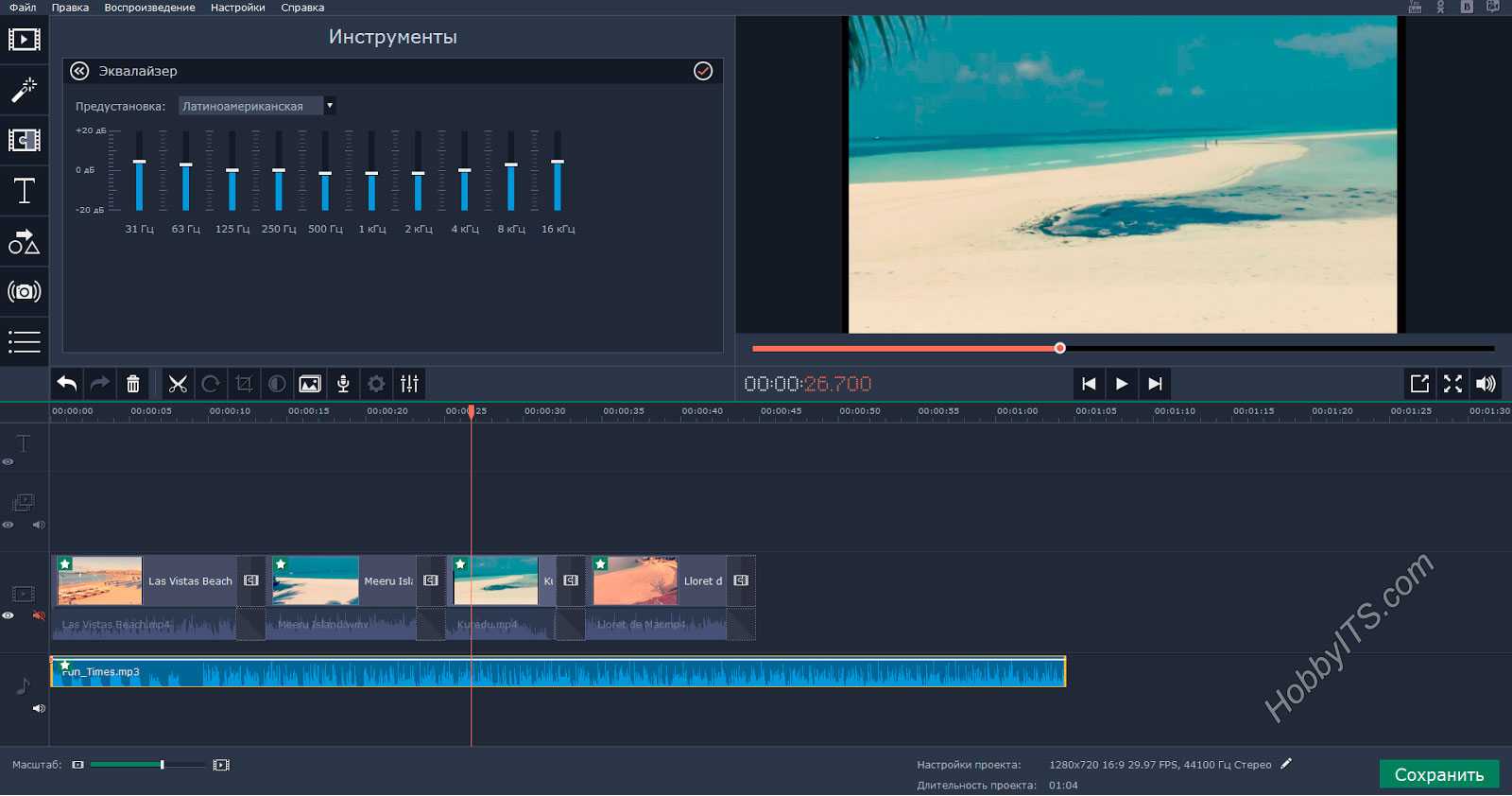Open the Справка menu

pos(302,8)
